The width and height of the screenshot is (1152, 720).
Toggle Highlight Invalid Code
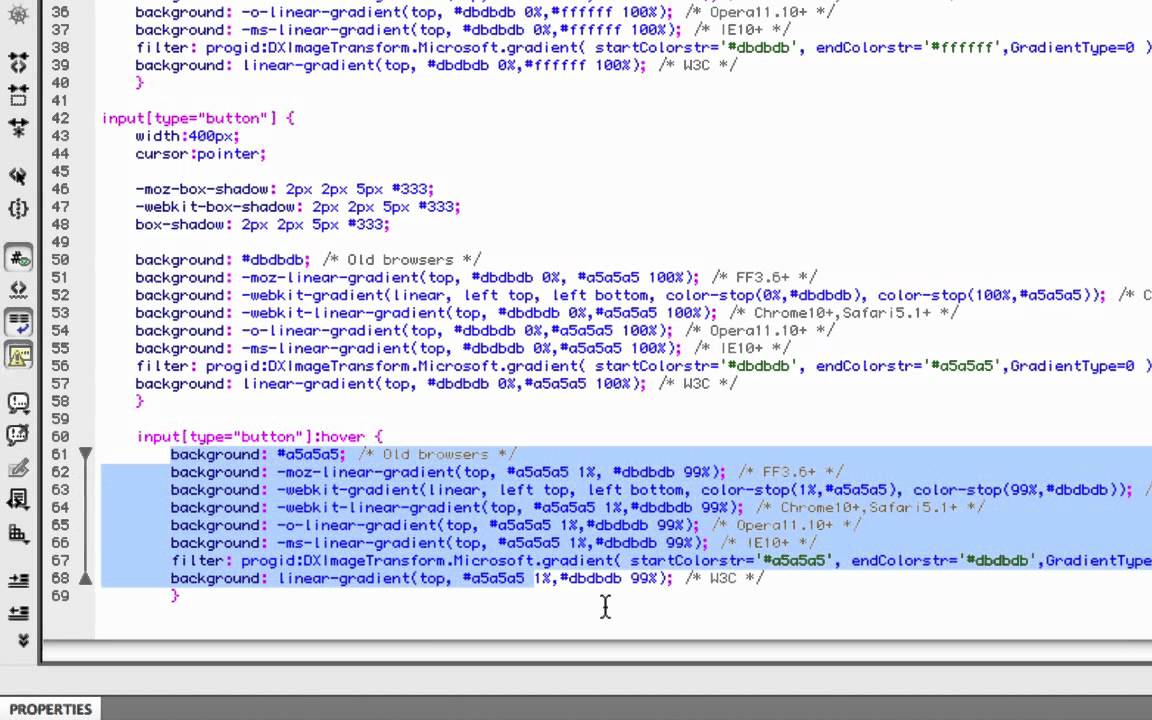(x=18, y=289)
